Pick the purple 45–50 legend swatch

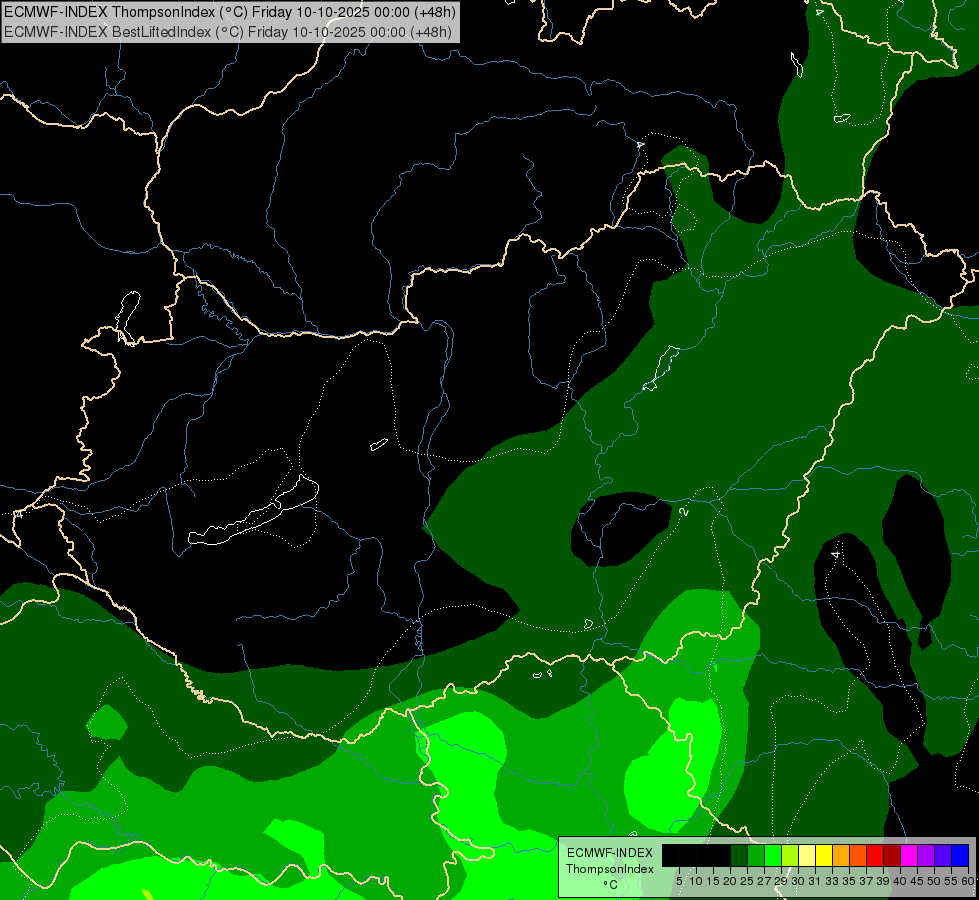point(926,855)
